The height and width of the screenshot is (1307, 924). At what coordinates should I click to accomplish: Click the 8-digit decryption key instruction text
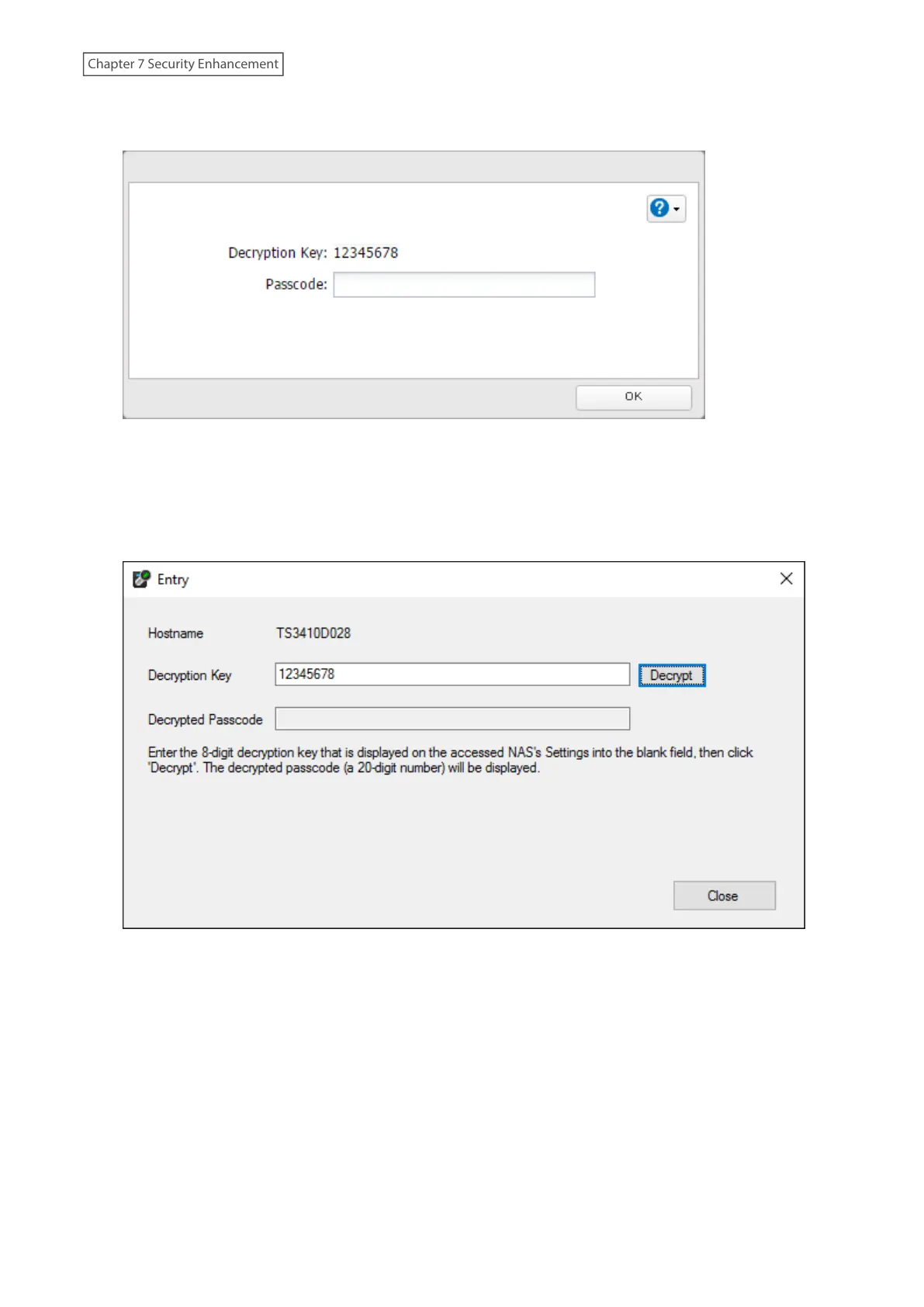click(450, 760)
